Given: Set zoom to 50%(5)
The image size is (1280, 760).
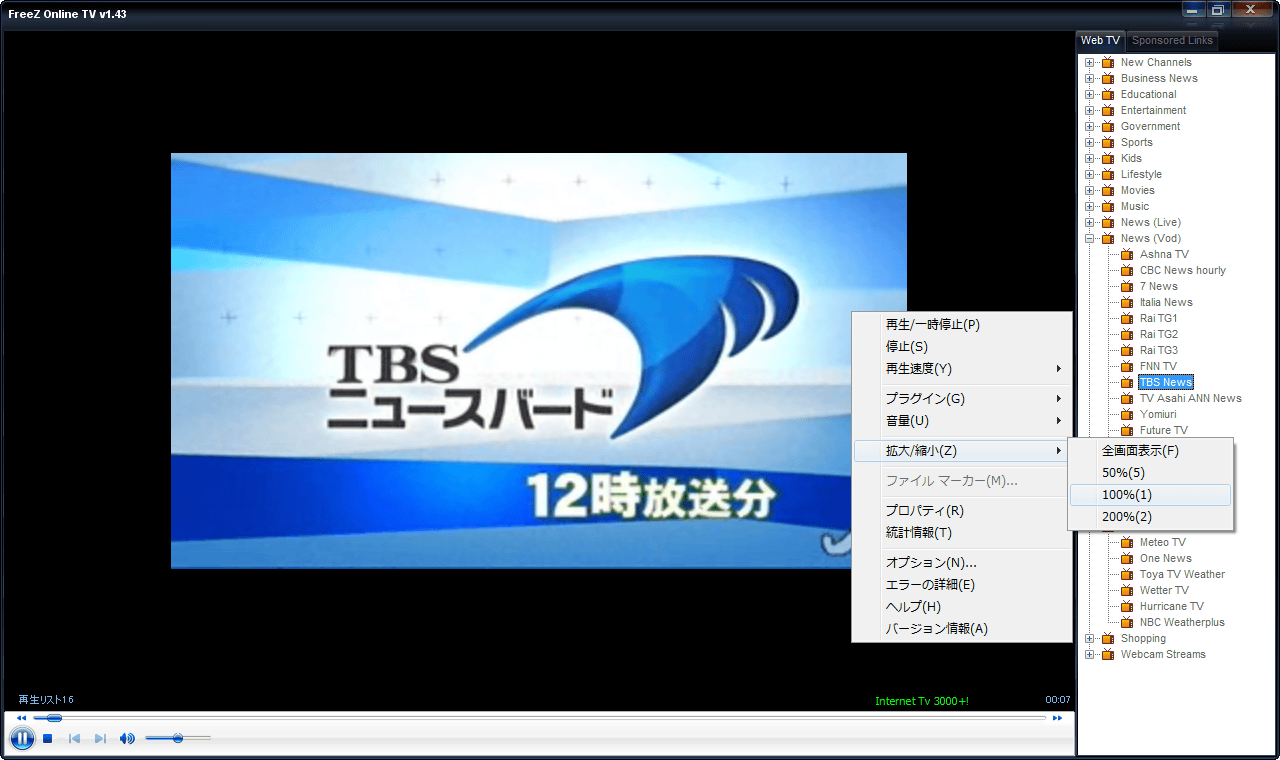Looking at the screenshot, I should (1150, 473).
